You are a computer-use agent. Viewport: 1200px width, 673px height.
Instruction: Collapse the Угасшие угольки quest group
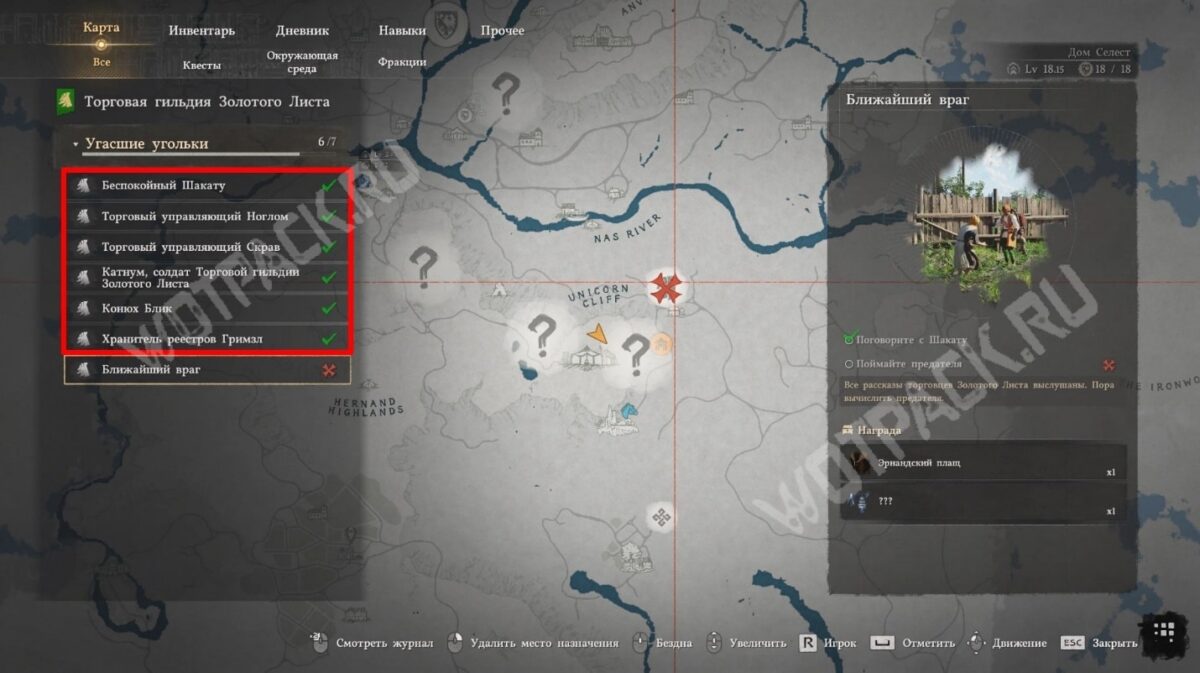click(76, 144)
